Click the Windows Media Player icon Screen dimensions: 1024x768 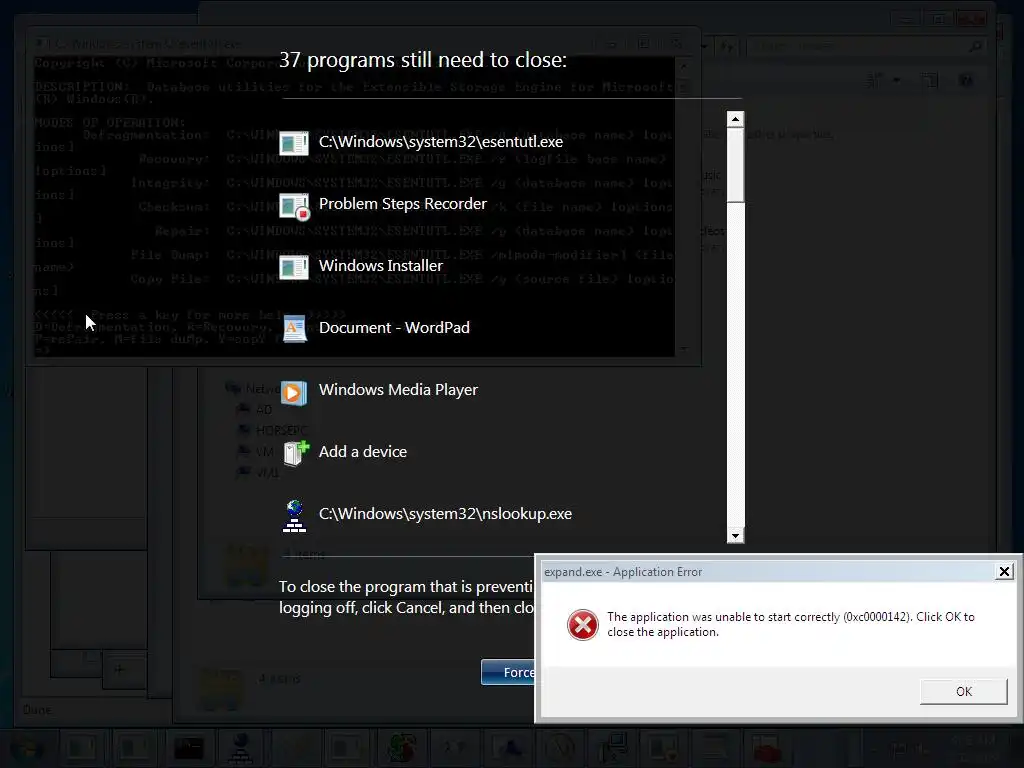pyautogui.click(x=294, y=392)
